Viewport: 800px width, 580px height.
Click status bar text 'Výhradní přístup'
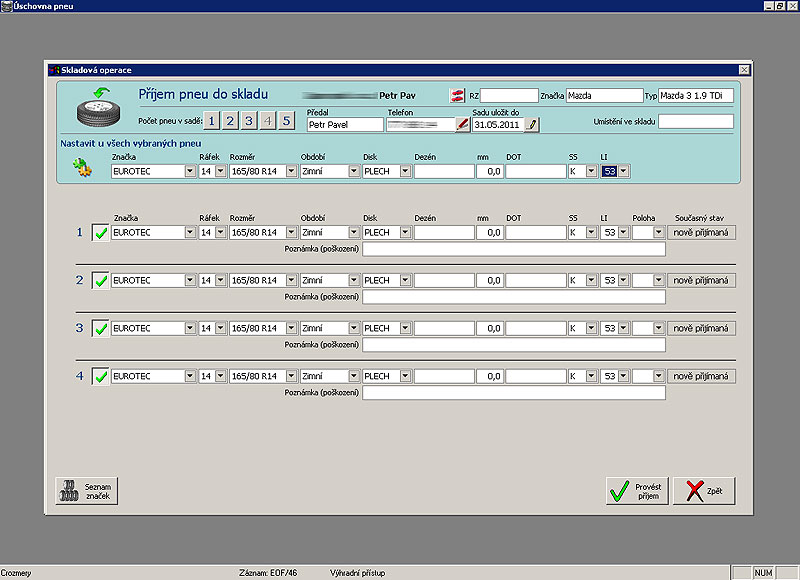pyautogui.click(x=357, y=573)
